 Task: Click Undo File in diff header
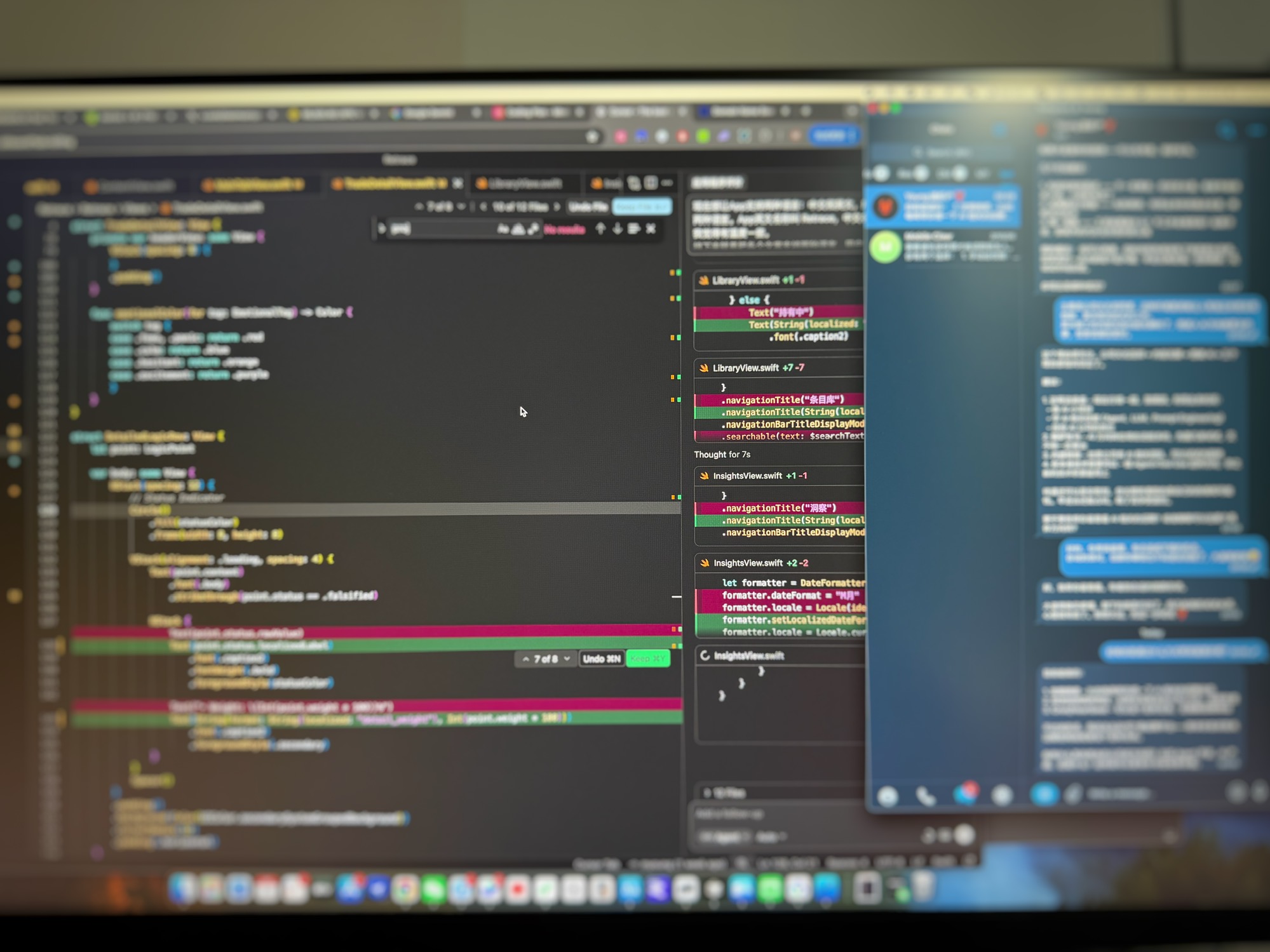coord(588,207)
